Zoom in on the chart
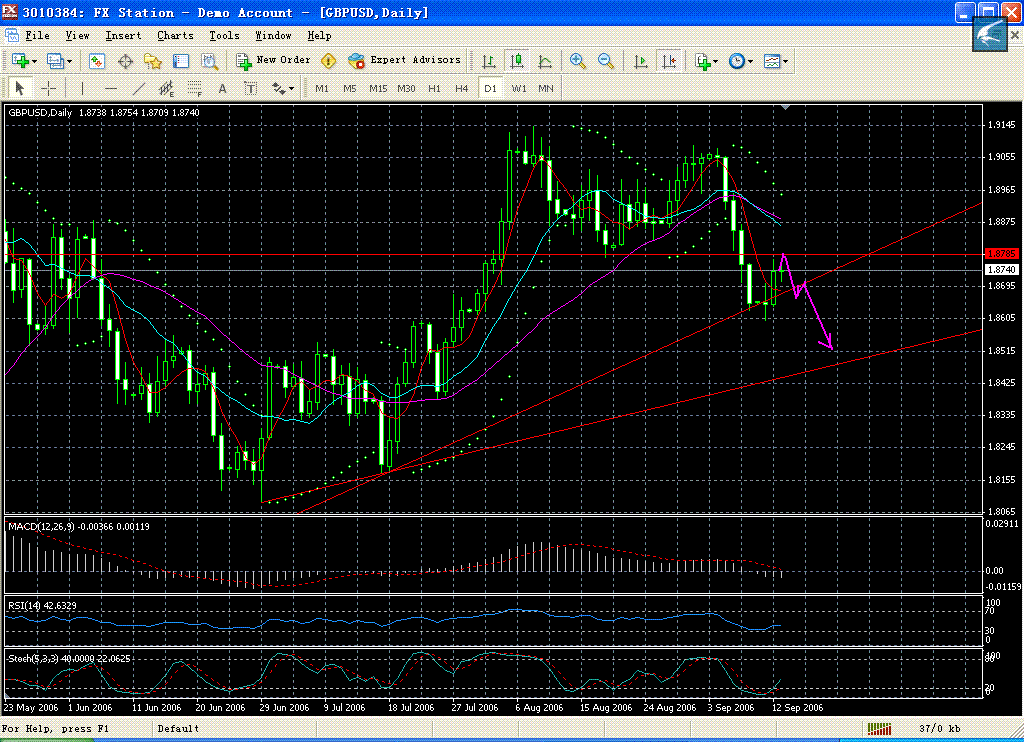This screenshot has width=1024, height=742. [577, 61]
